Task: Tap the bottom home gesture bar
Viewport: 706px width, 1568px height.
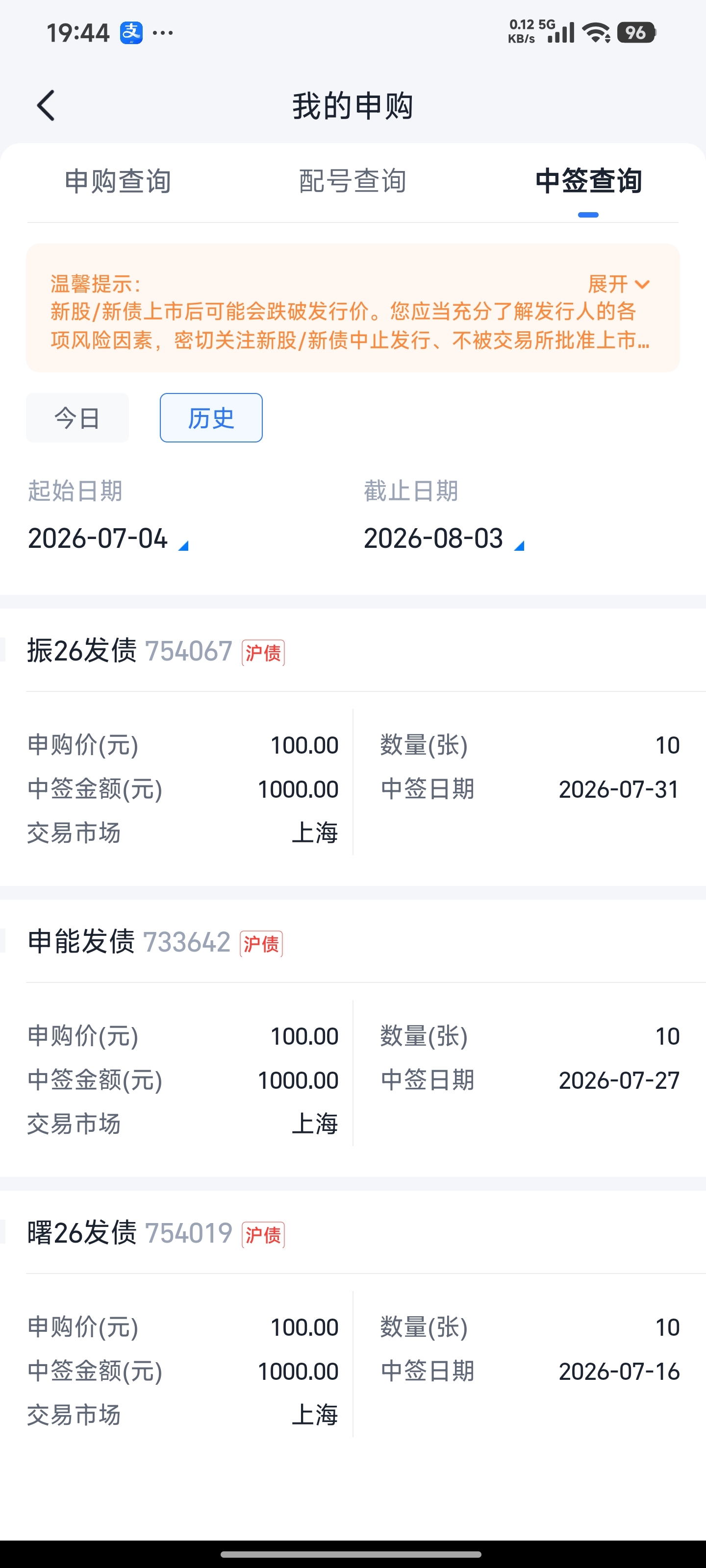Action: (352, 1554)
